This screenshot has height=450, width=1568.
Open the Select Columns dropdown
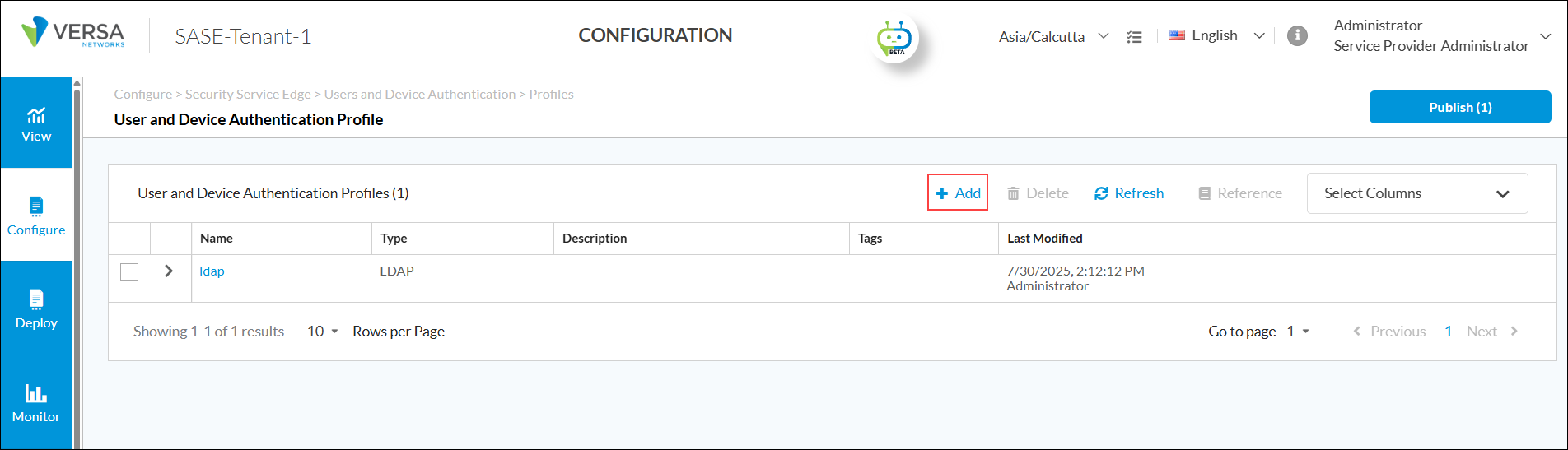[x=1416, y=193]
